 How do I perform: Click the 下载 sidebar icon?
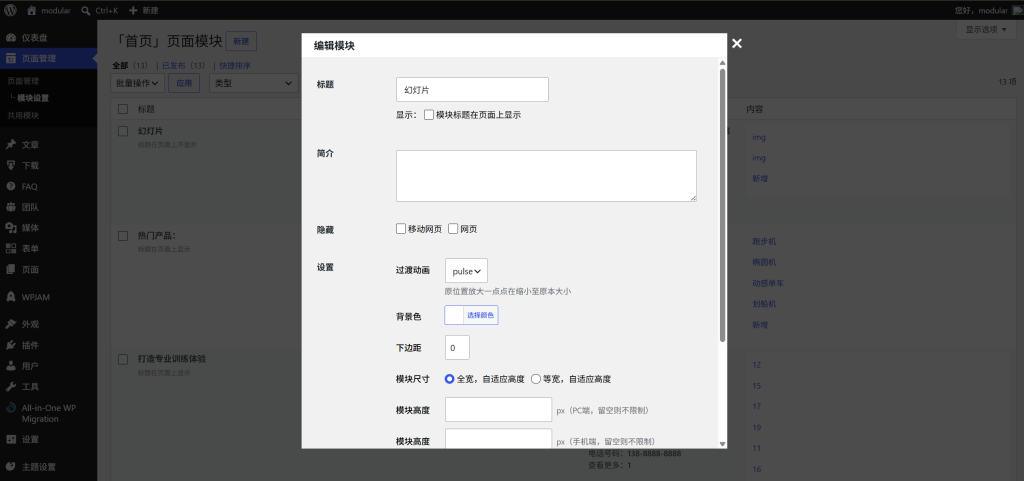[10, 166]
